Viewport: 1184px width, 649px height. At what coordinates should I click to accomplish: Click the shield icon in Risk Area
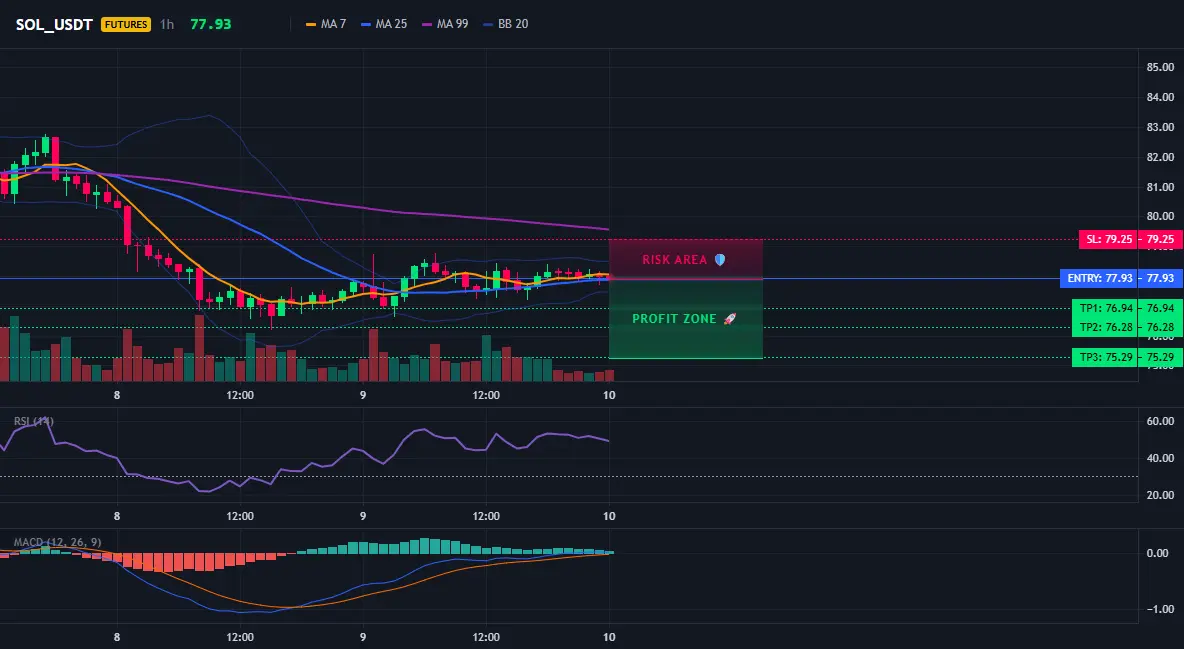coord(720,259)
